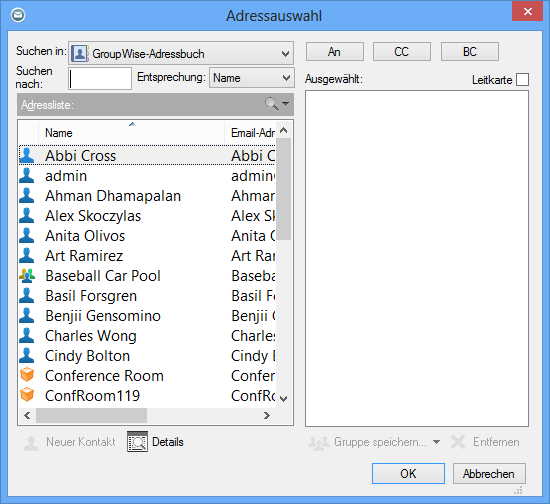The image size is (550, 504).
Task: Choose the Art Ramirez contact
Action: point(147,255)
